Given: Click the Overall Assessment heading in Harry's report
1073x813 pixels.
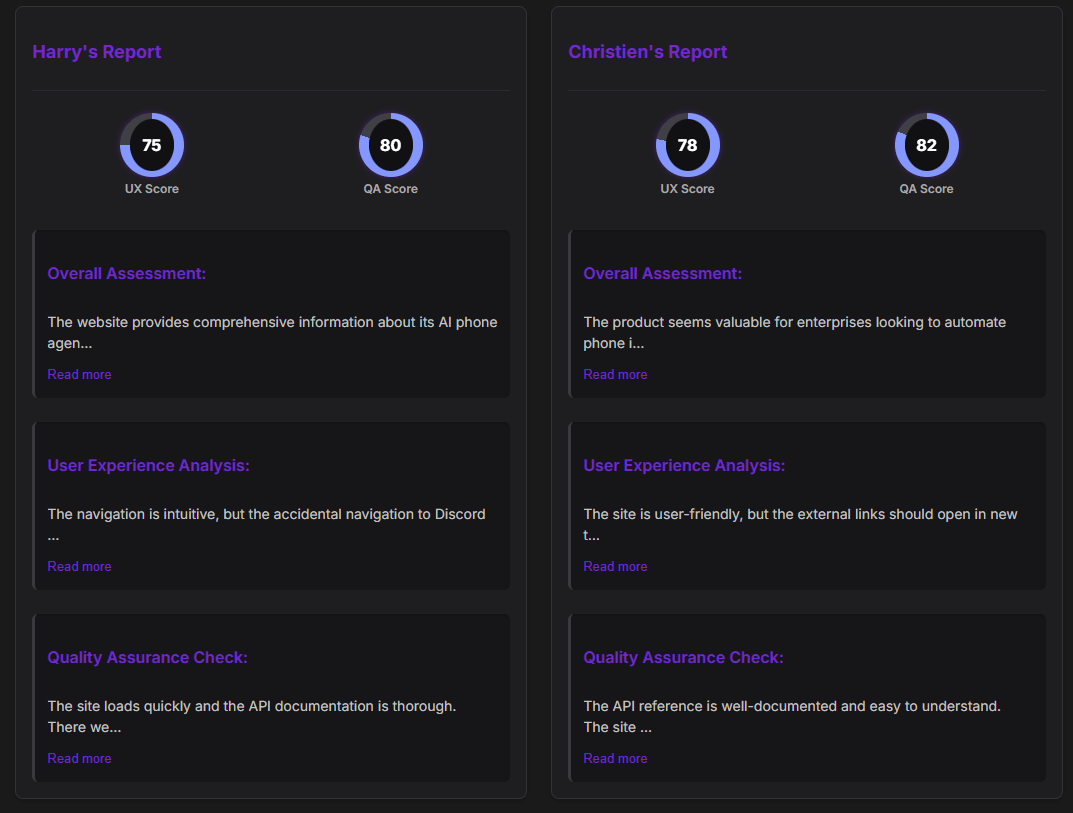Looking at the screenshot, I should (x=126, y=273).
